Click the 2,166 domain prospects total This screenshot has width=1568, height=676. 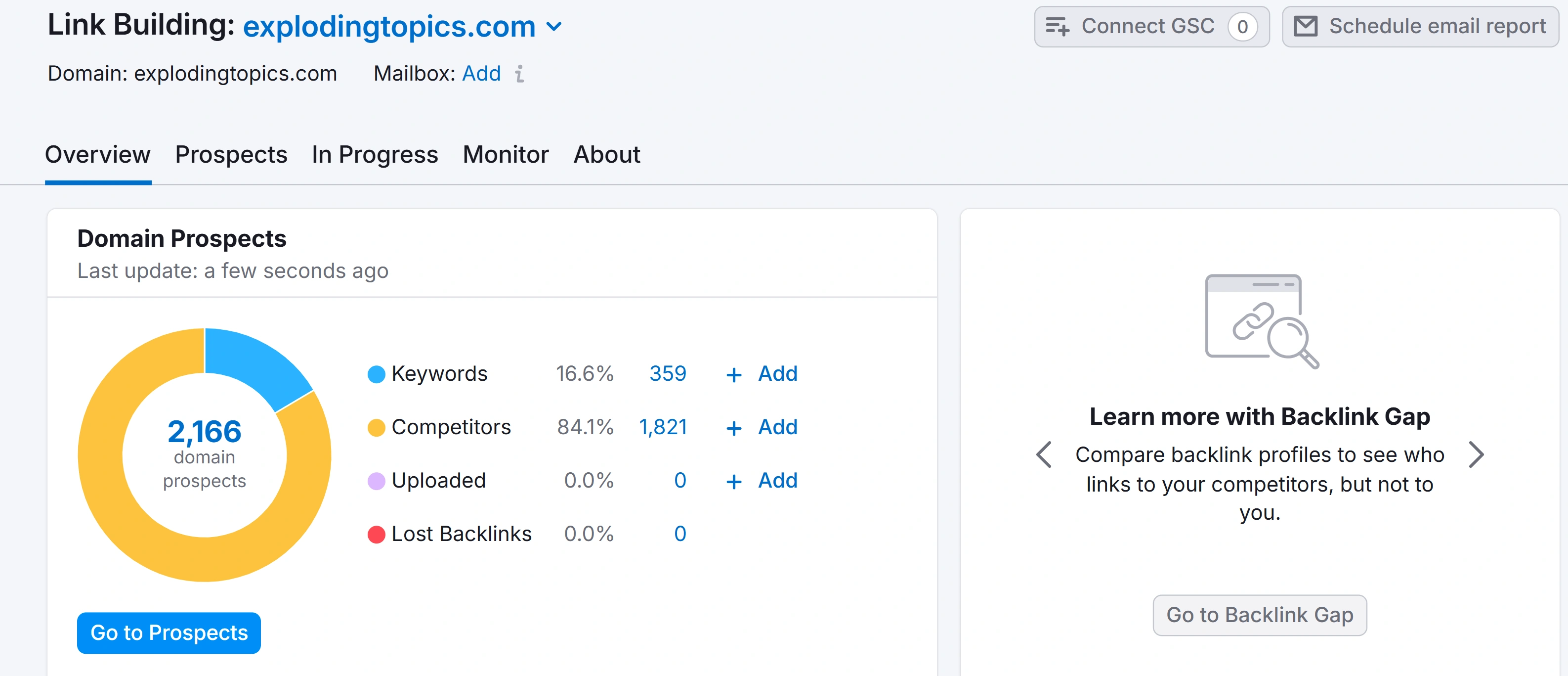[205, 431]
